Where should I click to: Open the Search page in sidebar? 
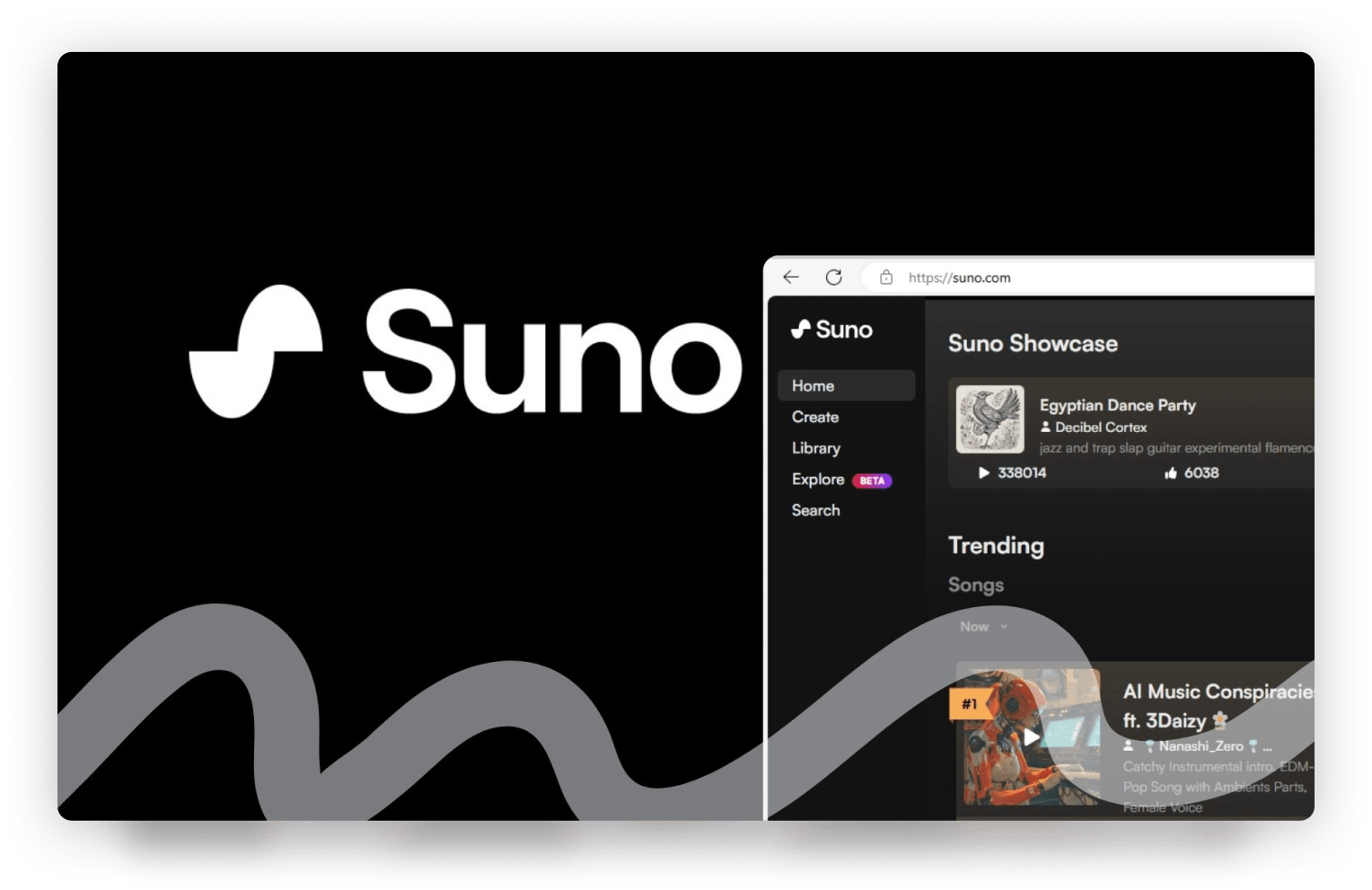point(816,510)
